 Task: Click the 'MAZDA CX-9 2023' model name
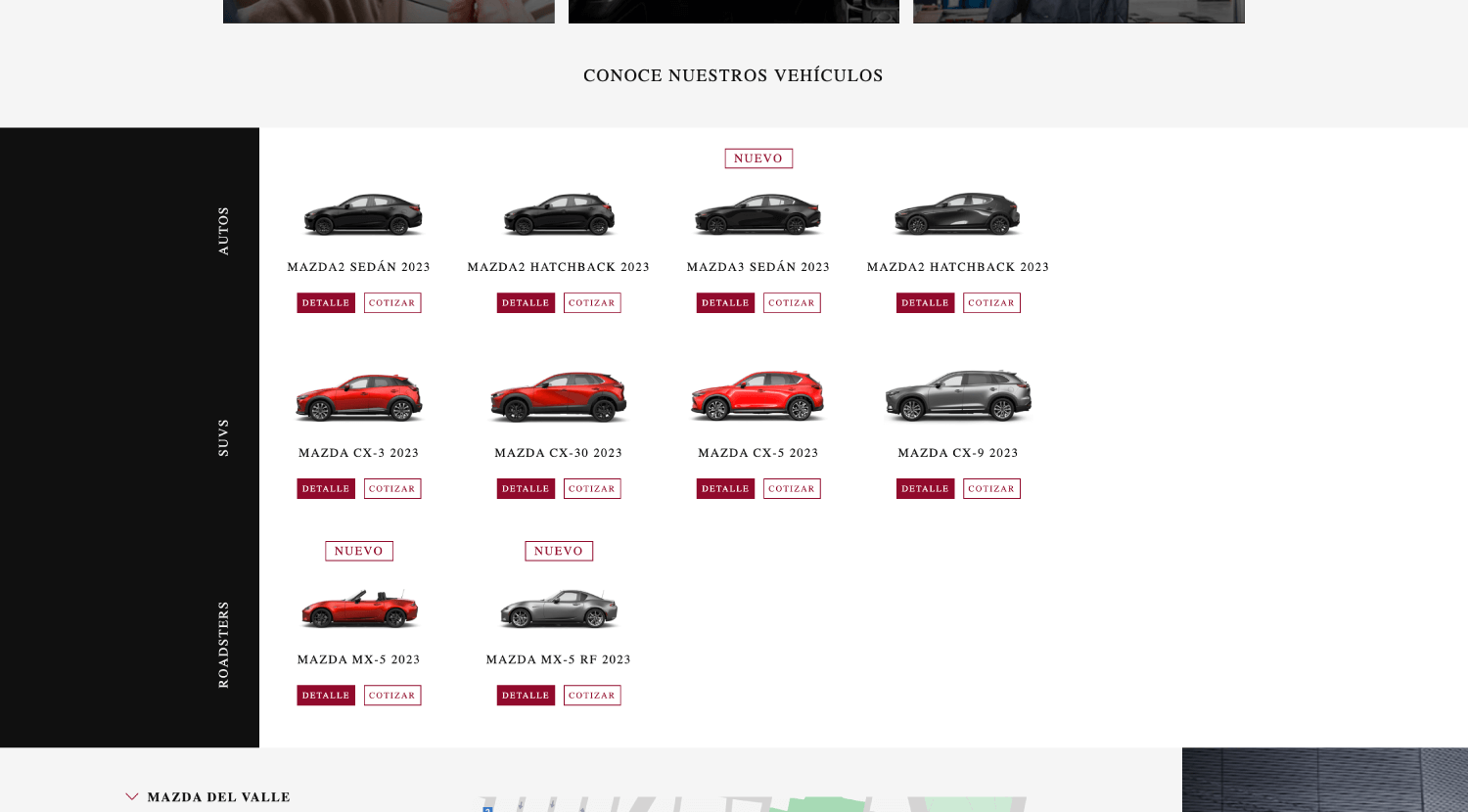[958, 453]
